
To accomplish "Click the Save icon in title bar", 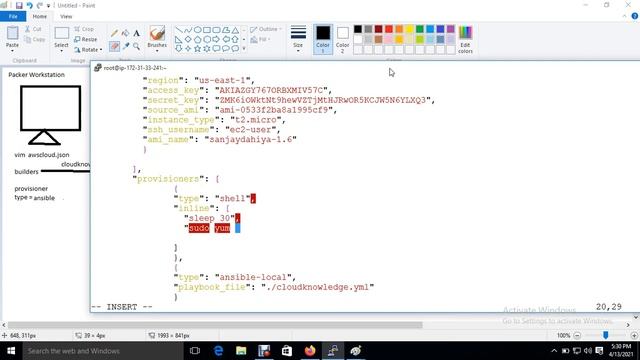I will click(x=19, y=5).
